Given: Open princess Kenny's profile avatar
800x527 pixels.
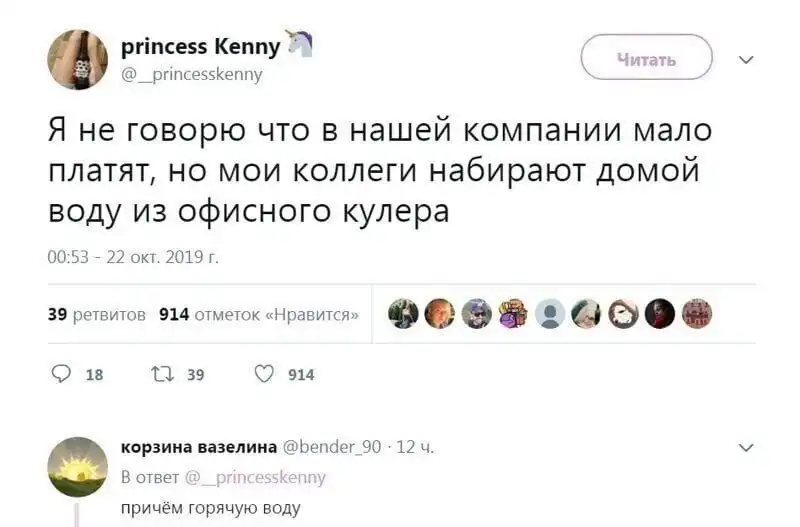Looking at the screenshot, I should [x=77, y=59].
